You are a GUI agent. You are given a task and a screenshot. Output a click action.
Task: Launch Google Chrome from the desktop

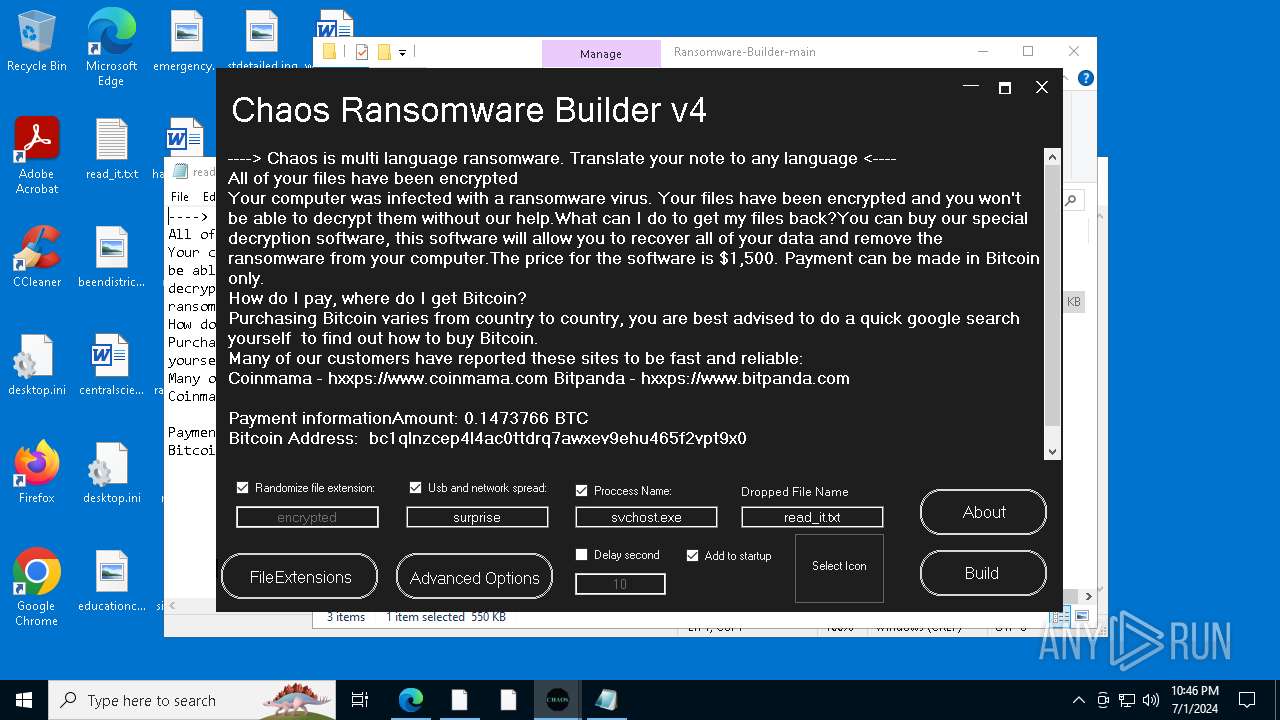coord(37,588)
